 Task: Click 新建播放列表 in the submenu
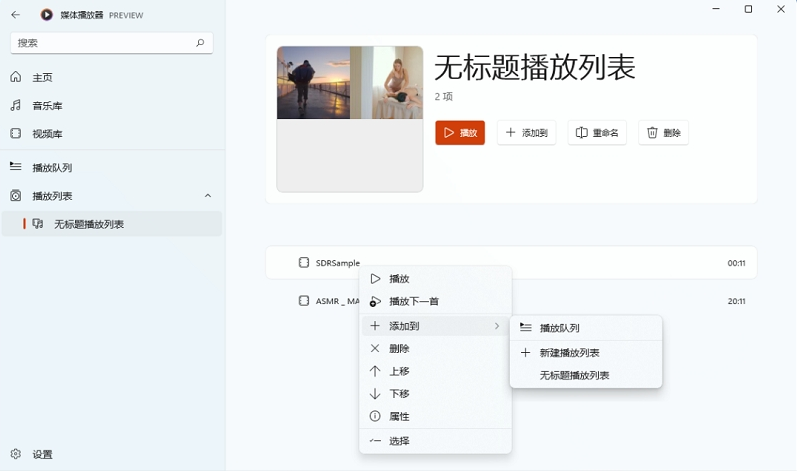pos(586,353)
